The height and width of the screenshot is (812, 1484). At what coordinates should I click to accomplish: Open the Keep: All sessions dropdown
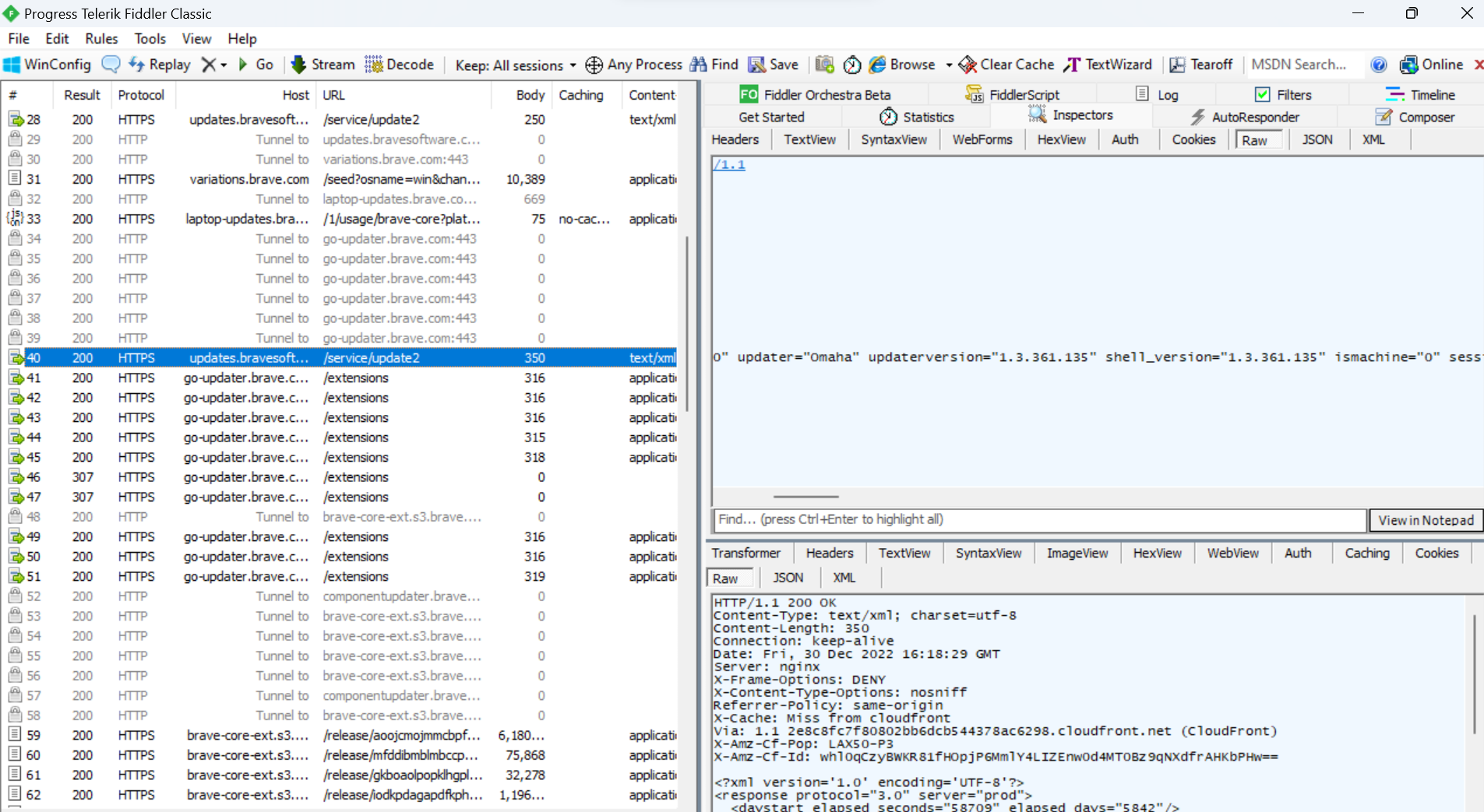[x=513, y=65]
